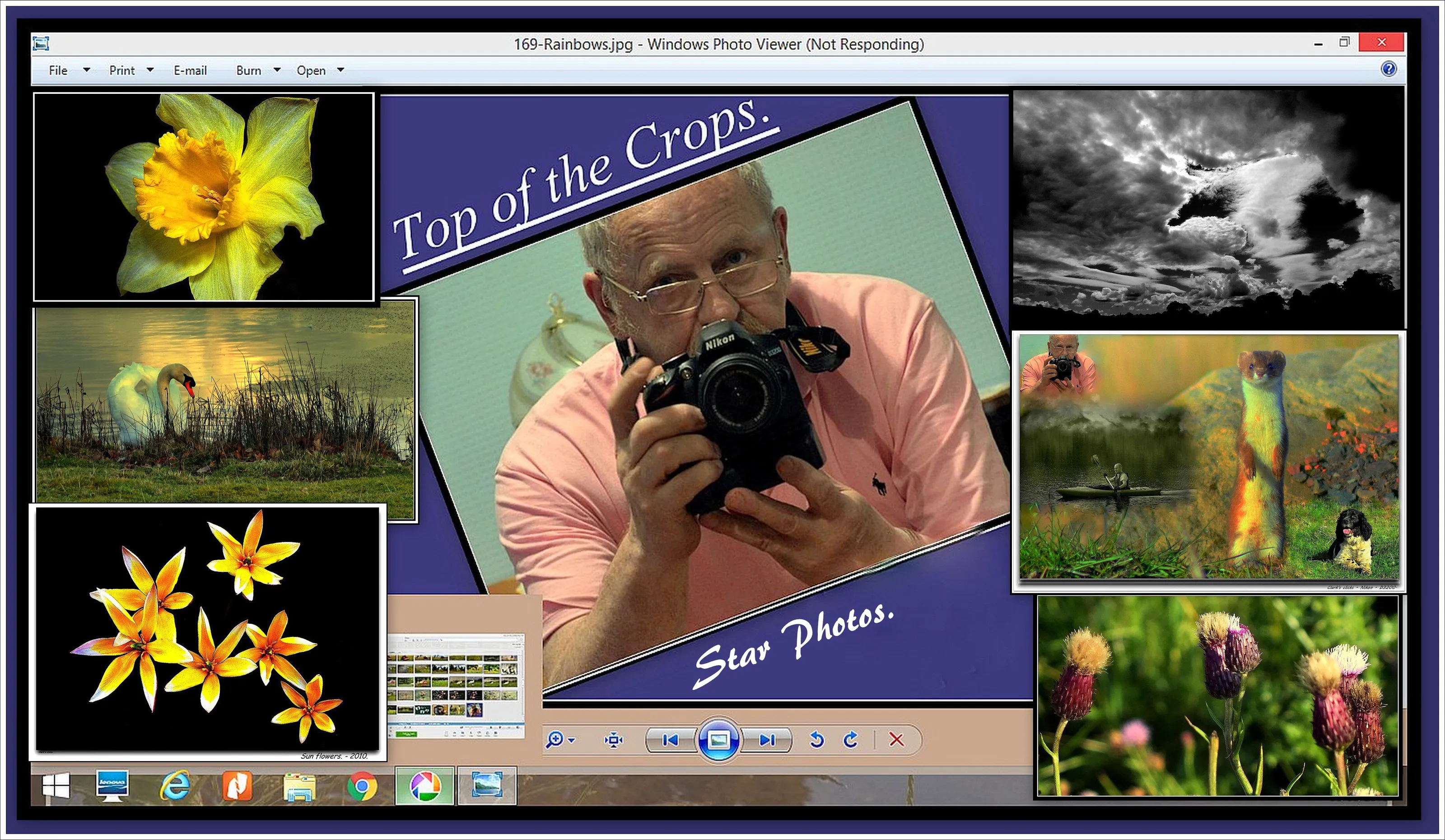Click the 'Sun flowers. - 2010.' caption
This screenshot has width=1445, height=840.
[334, 756]
